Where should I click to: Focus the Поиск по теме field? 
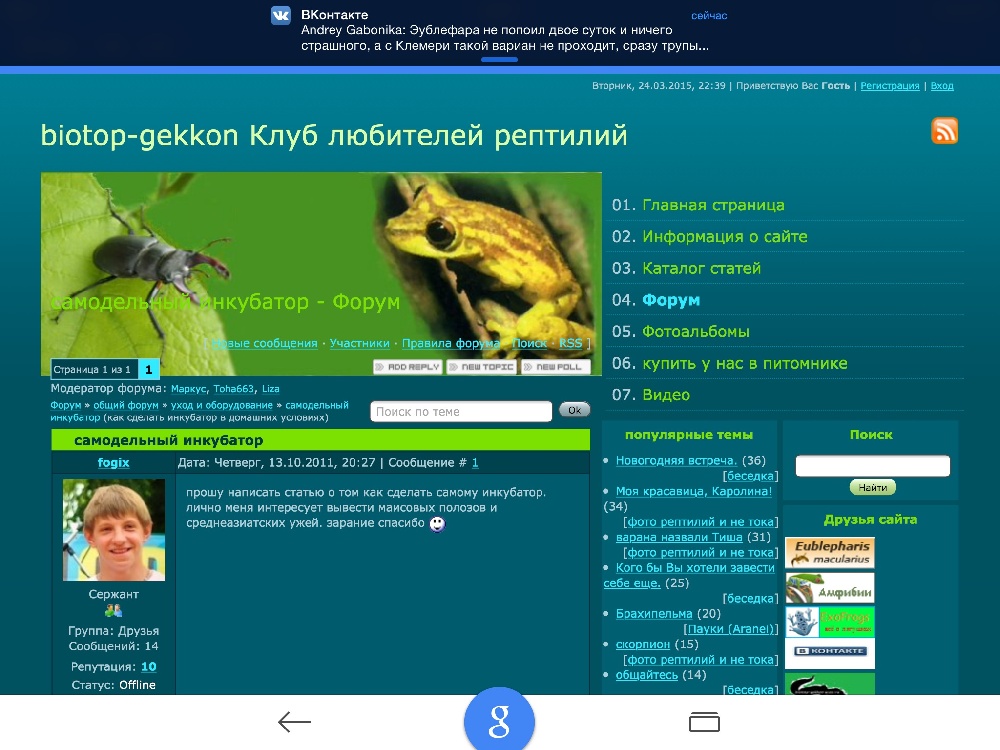(x=460, y=411)
